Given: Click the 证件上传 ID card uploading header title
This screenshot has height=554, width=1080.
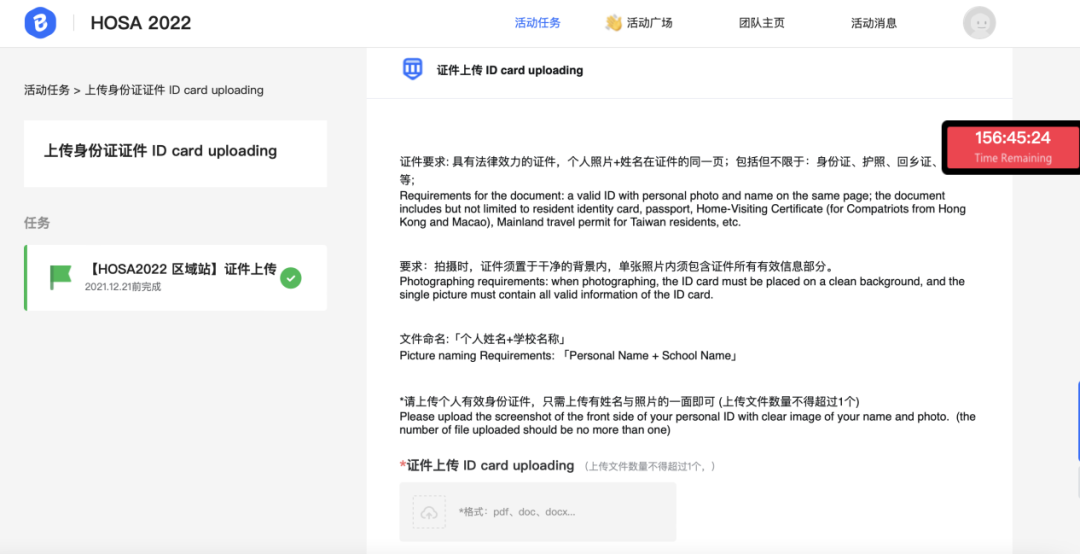Looking at the screenshot, I should pyautogui.click(x=510, y=70).
